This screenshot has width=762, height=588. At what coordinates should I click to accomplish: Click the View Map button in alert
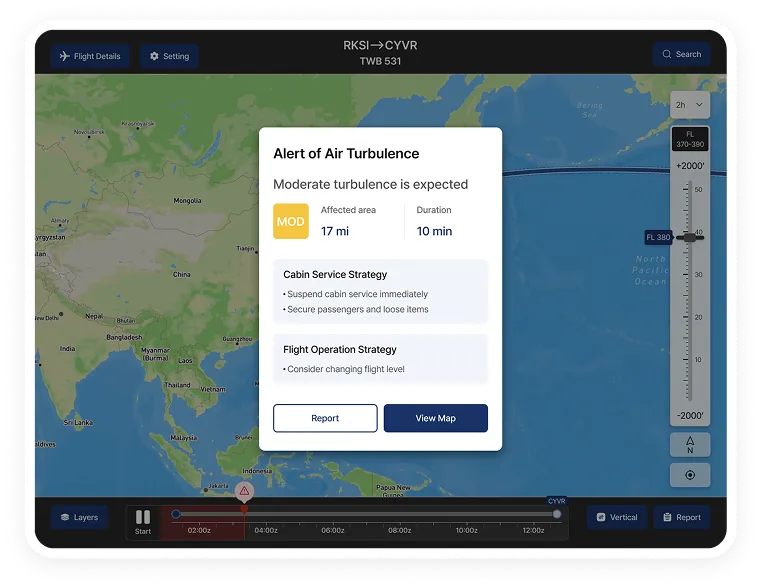[x=435, y=418]
